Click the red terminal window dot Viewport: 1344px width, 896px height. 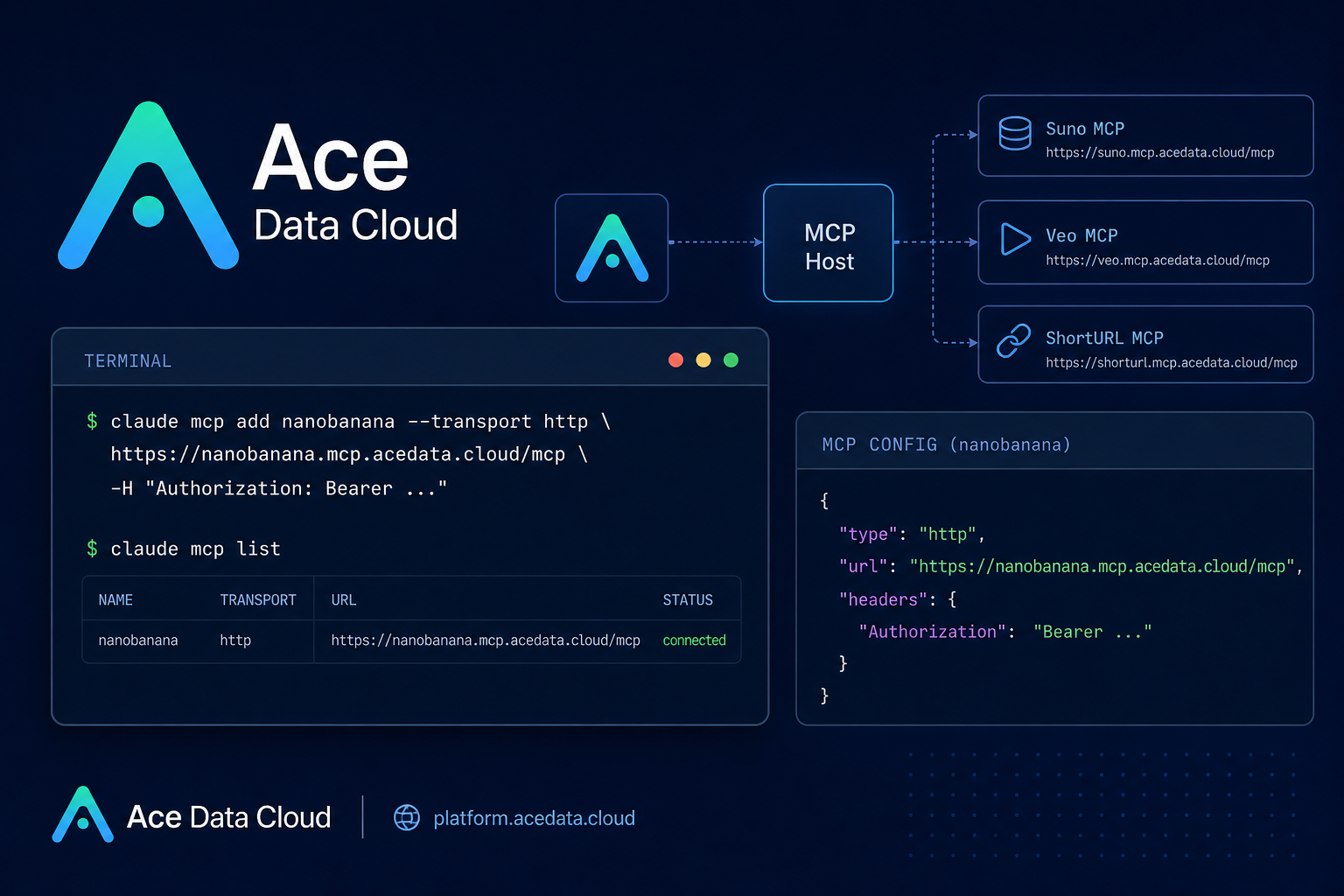[675, 360]
